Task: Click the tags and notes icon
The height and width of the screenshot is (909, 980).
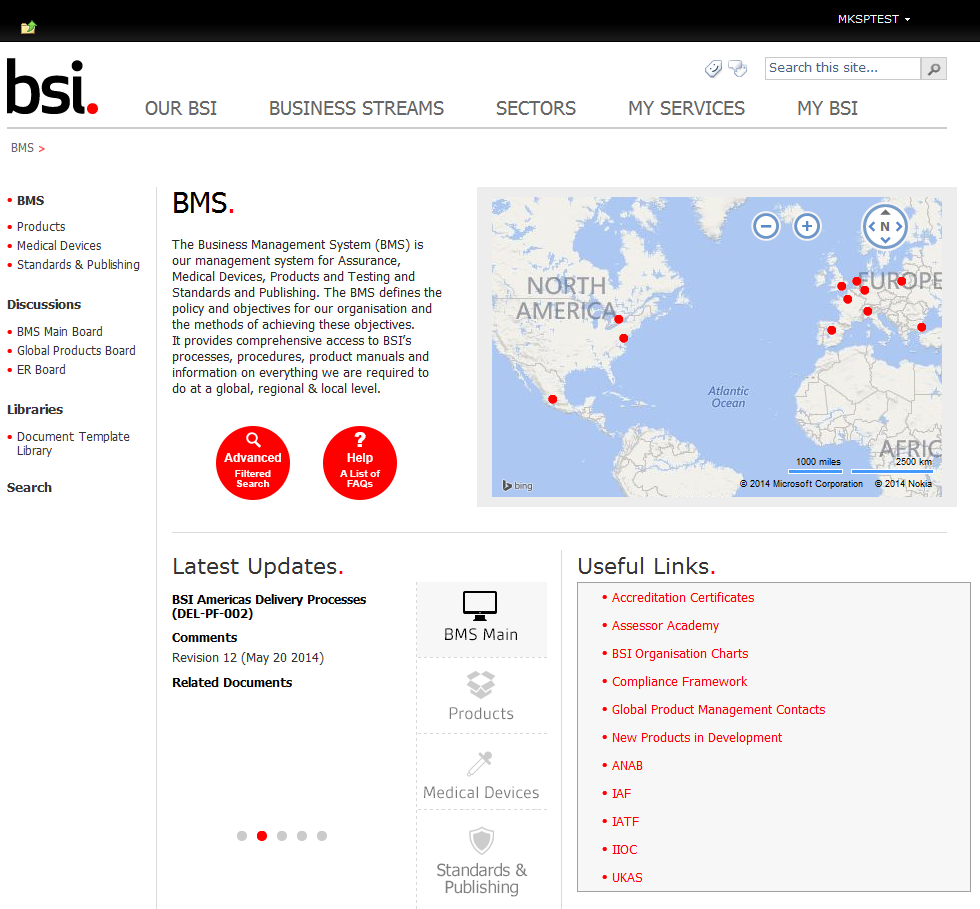Action: (738, 68)
